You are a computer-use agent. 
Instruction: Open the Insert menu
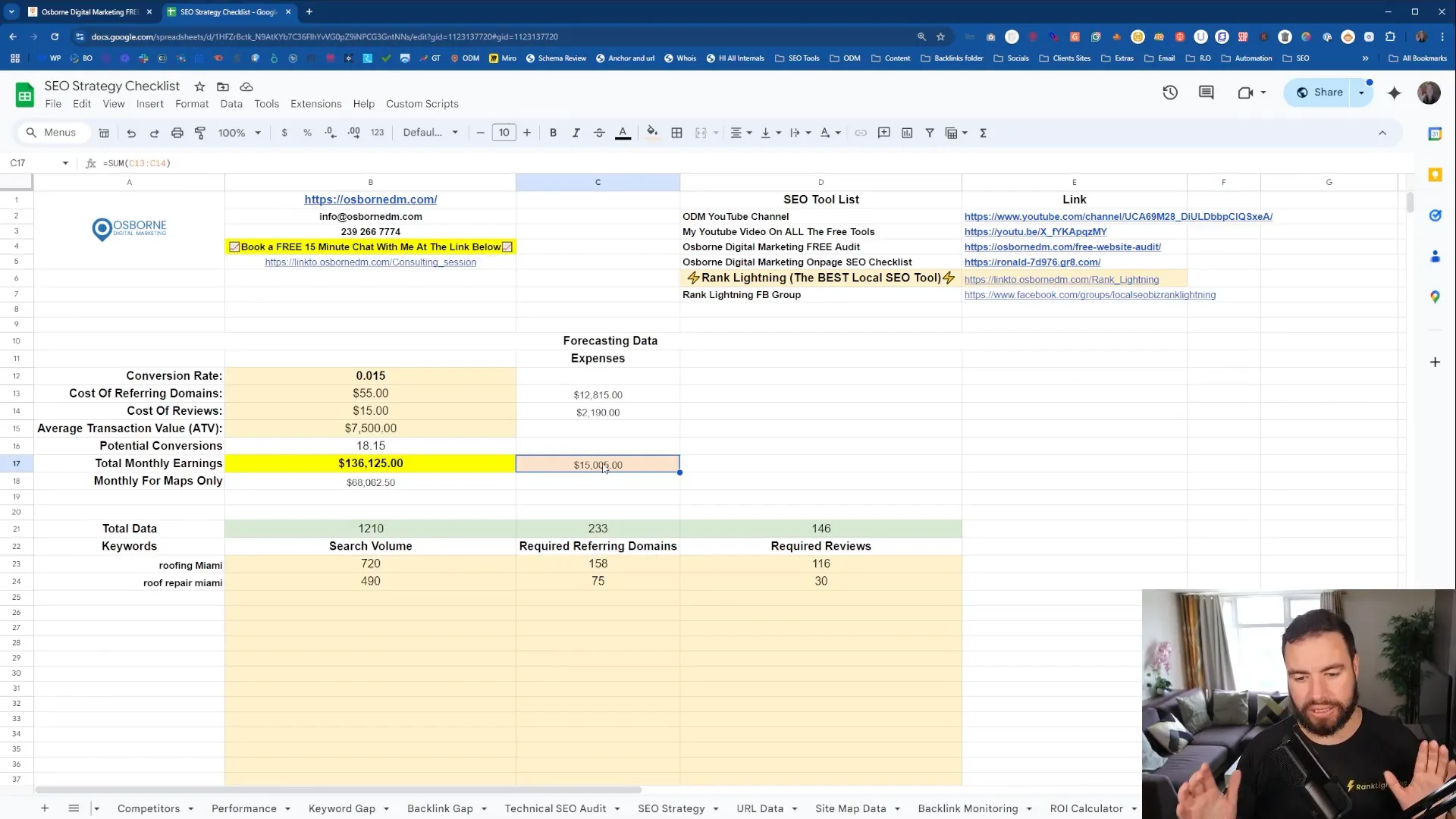149,104
